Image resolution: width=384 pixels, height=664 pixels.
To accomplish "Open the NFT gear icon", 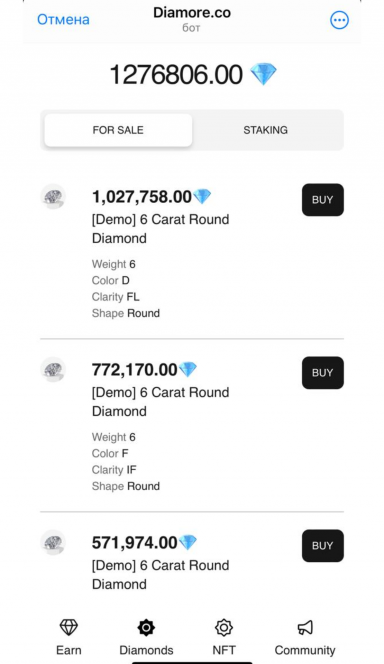I will pos(224,627).
